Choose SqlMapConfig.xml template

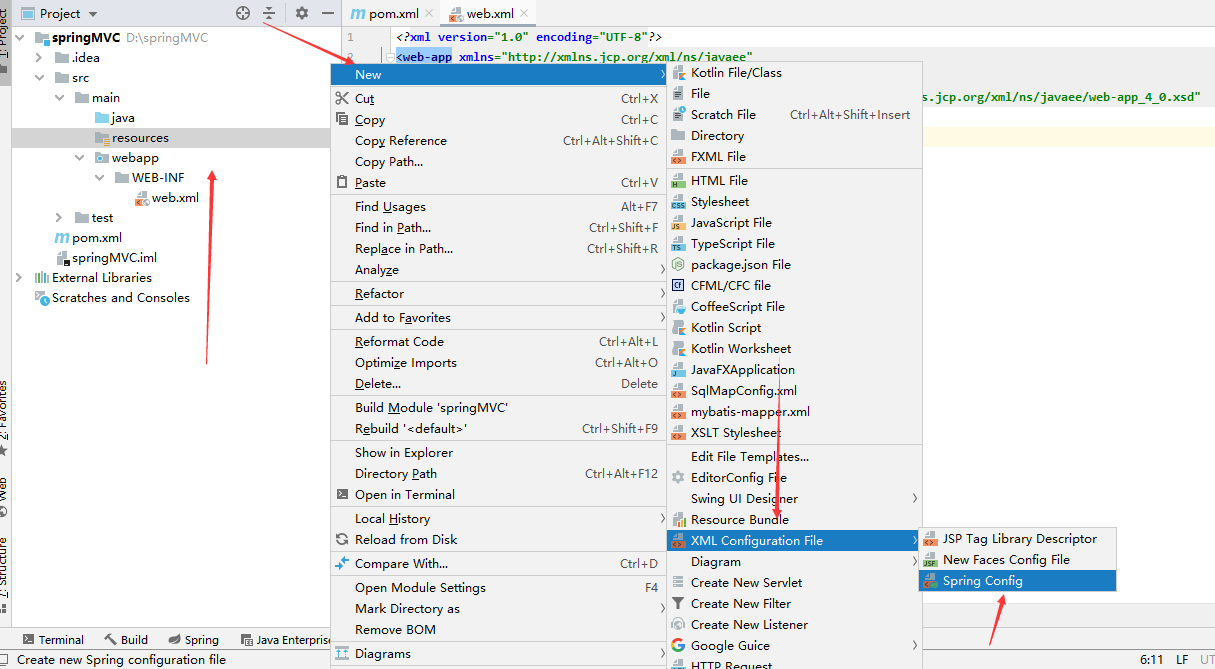794,391
